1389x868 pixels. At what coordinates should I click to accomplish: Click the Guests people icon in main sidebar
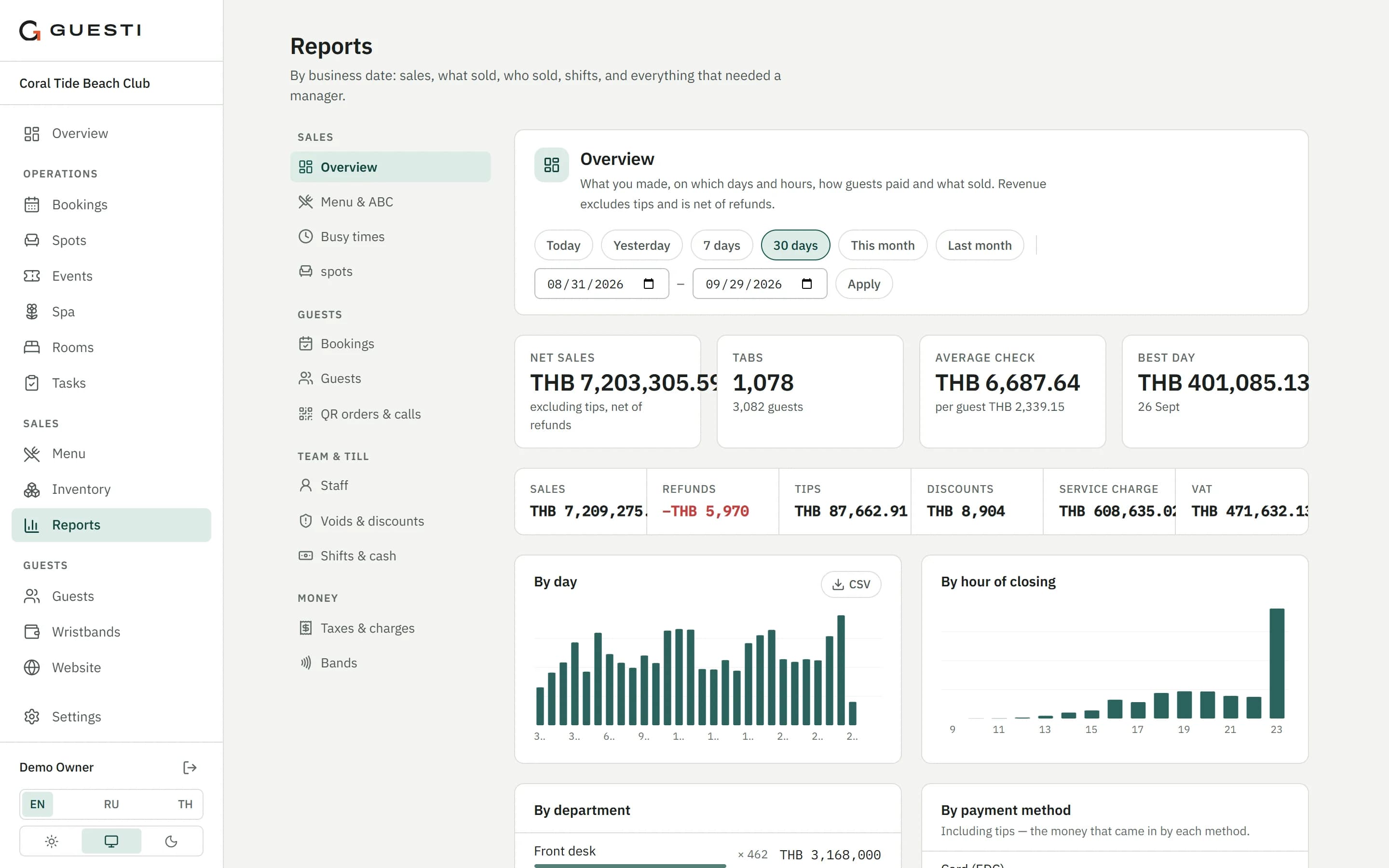click(x=31, y=596)
